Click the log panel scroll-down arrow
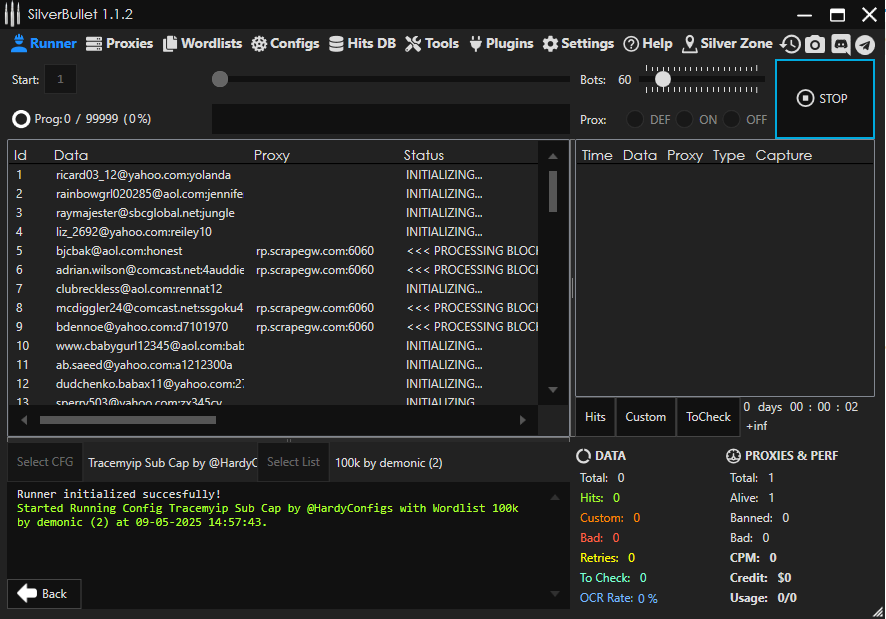This screenshot has height=619, width=886. (x=553, y=594)
